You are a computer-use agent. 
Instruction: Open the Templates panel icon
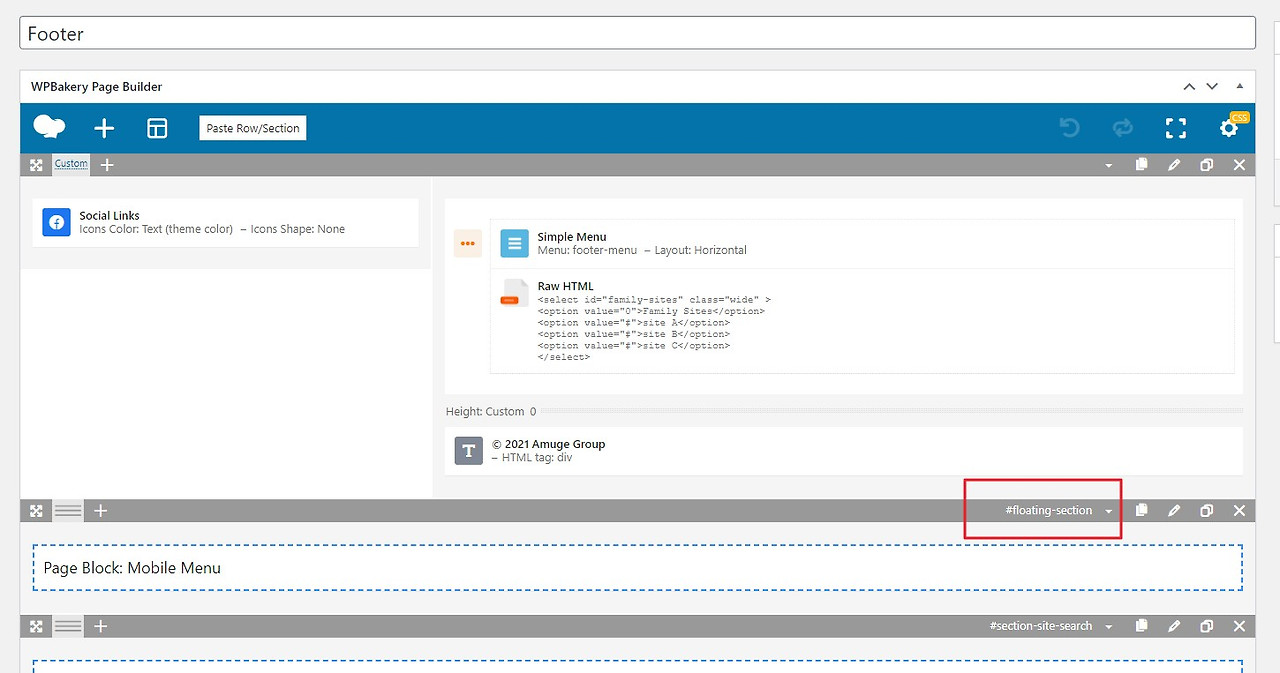(x=157, y=128)
